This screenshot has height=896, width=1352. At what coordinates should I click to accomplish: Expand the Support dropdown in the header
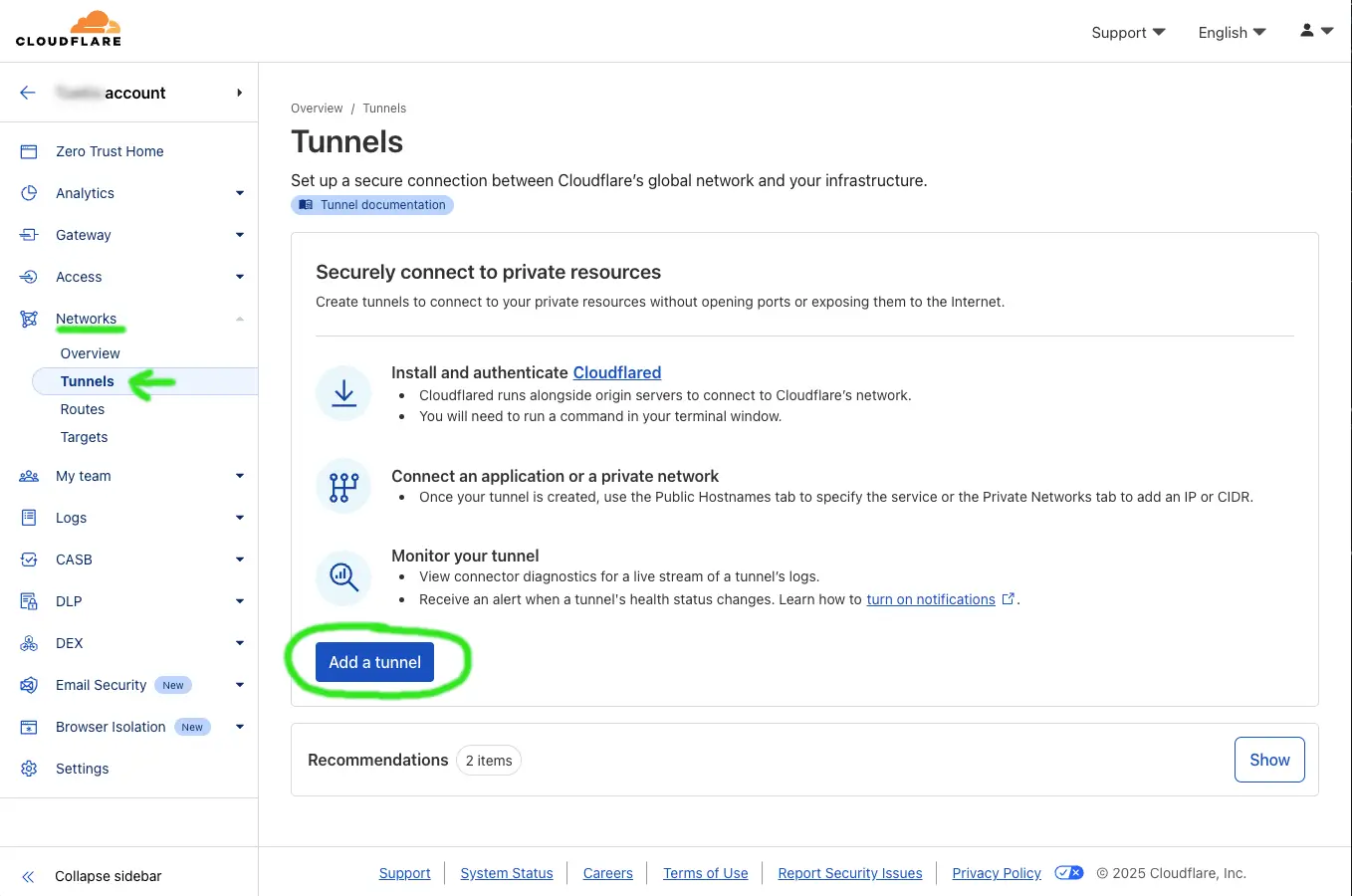point(1127,32)
